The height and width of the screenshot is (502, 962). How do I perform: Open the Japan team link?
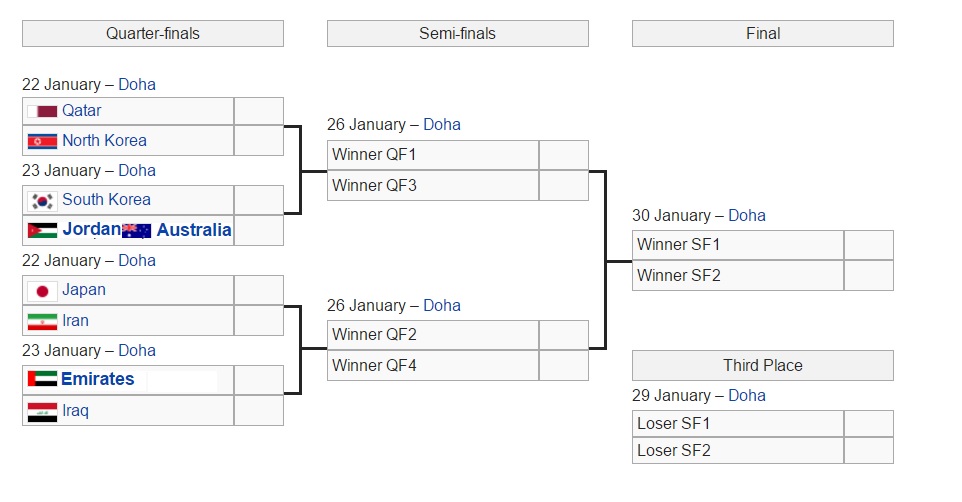[83, 290]
